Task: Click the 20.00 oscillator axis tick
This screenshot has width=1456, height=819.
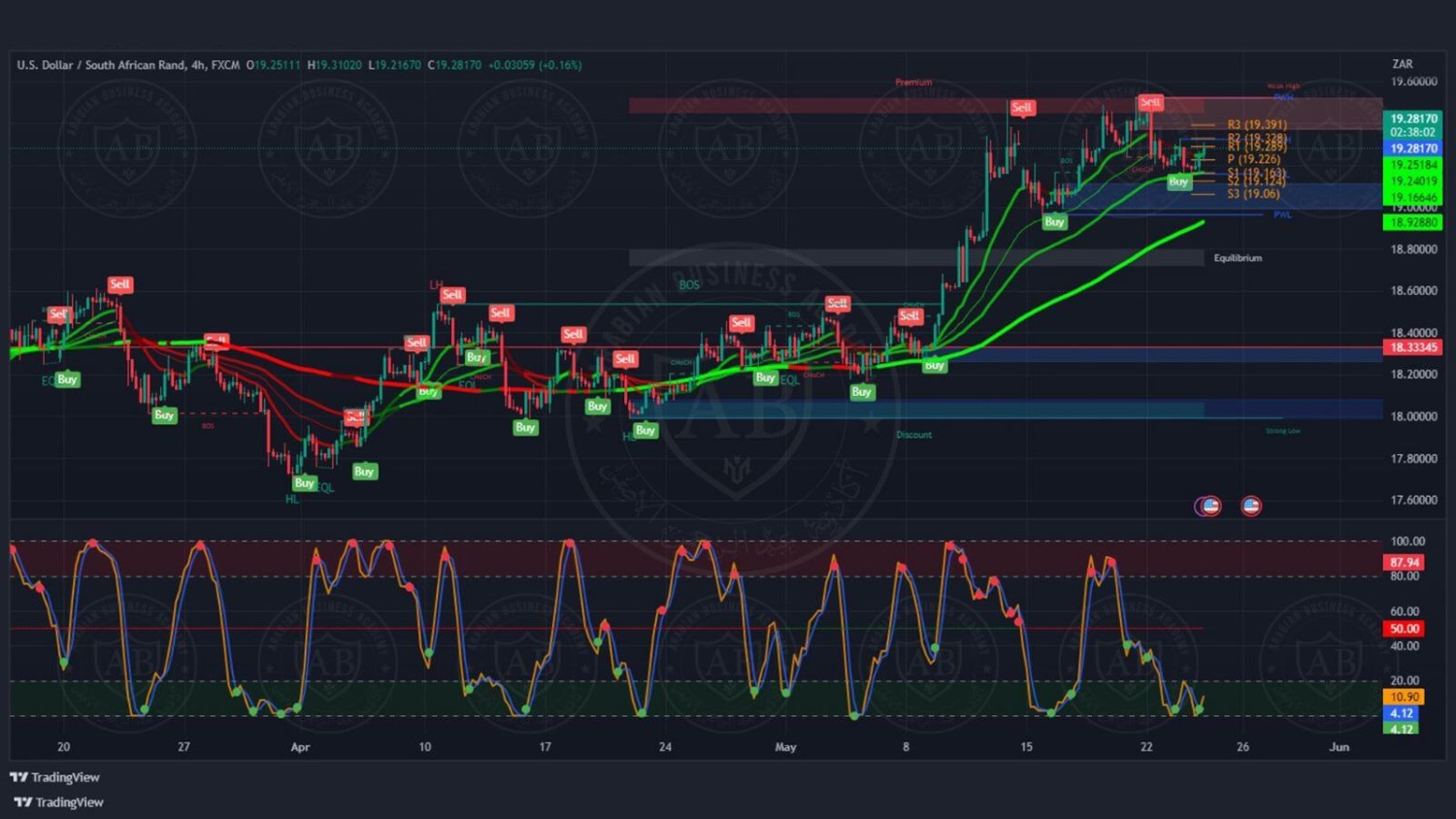Action: (x=1406, y=680)
